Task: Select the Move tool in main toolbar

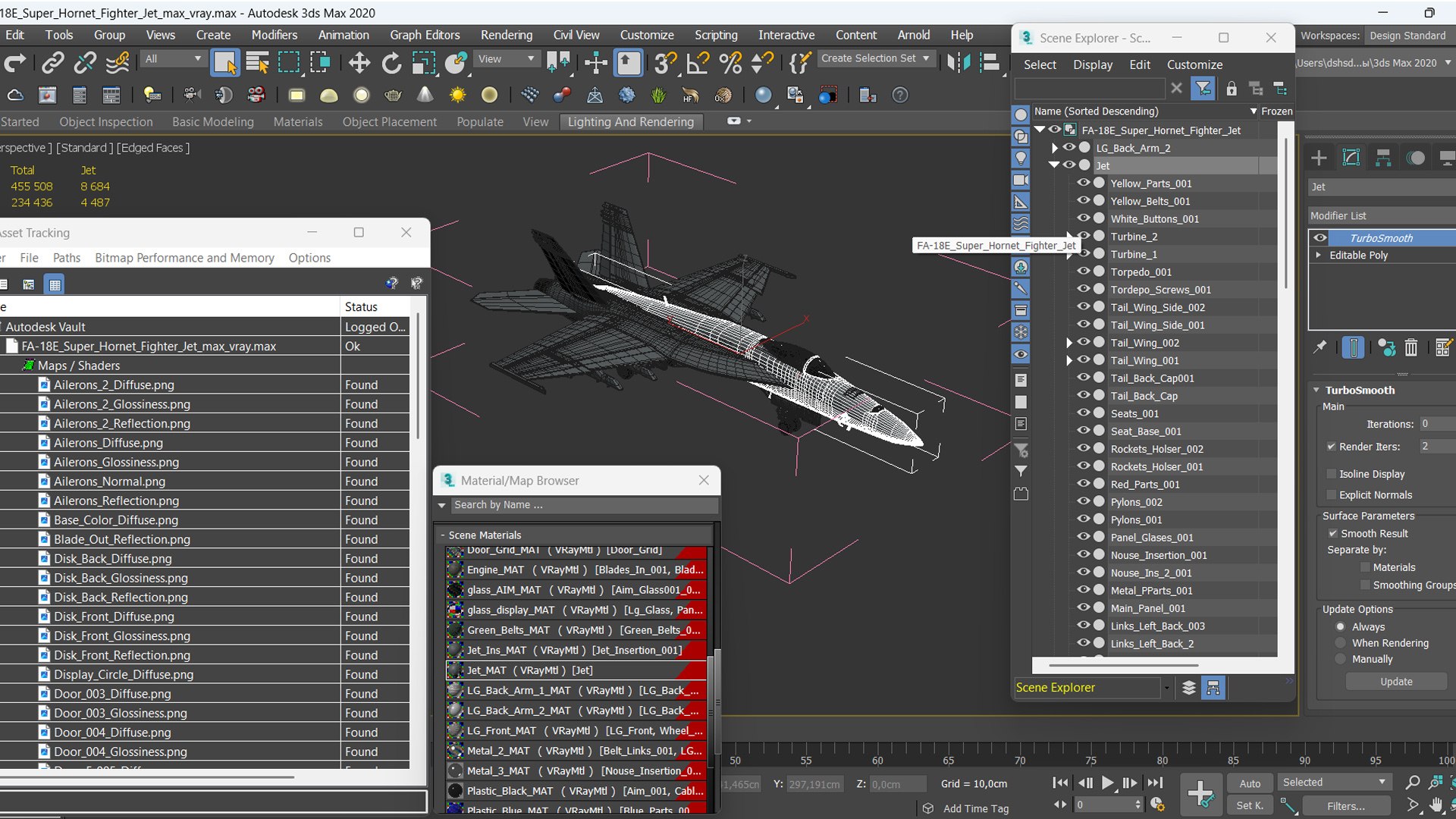Action: (x=359, y=63)
